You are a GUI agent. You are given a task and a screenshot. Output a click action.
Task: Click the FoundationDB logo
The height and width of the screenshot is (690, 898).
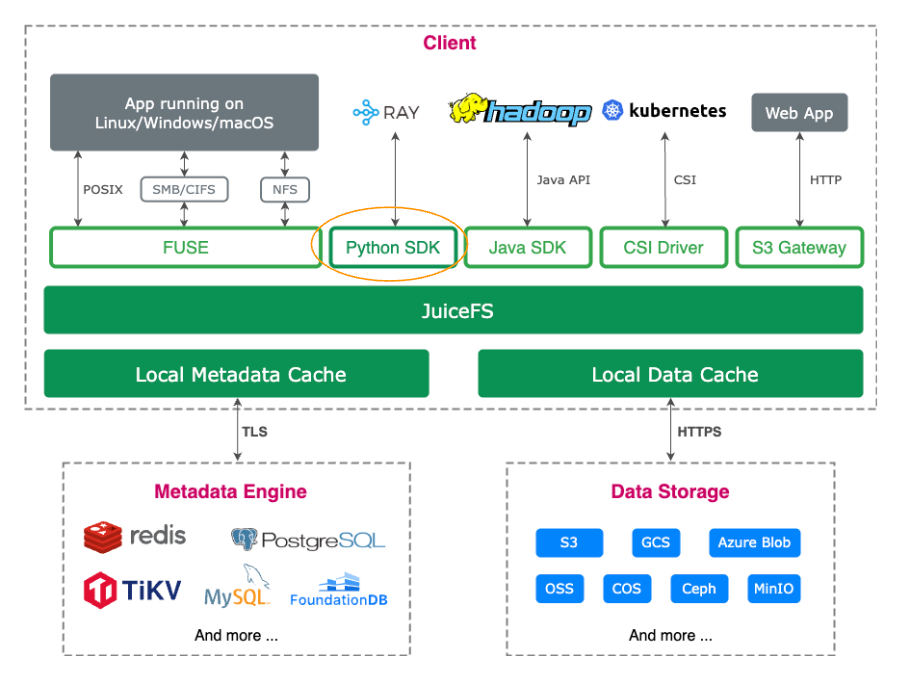click(338, 590)
